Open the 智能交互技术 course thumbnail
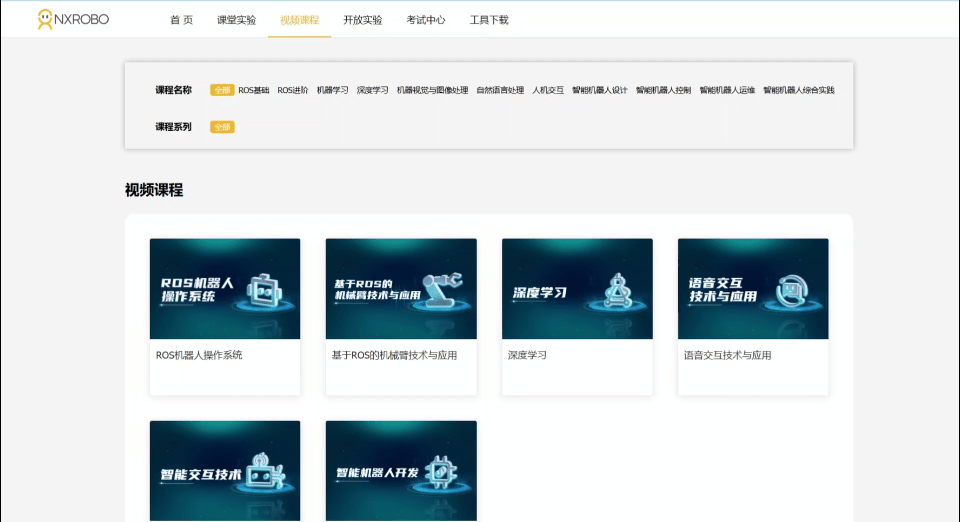This screenshot has height=522, width=960. point(225,470)
